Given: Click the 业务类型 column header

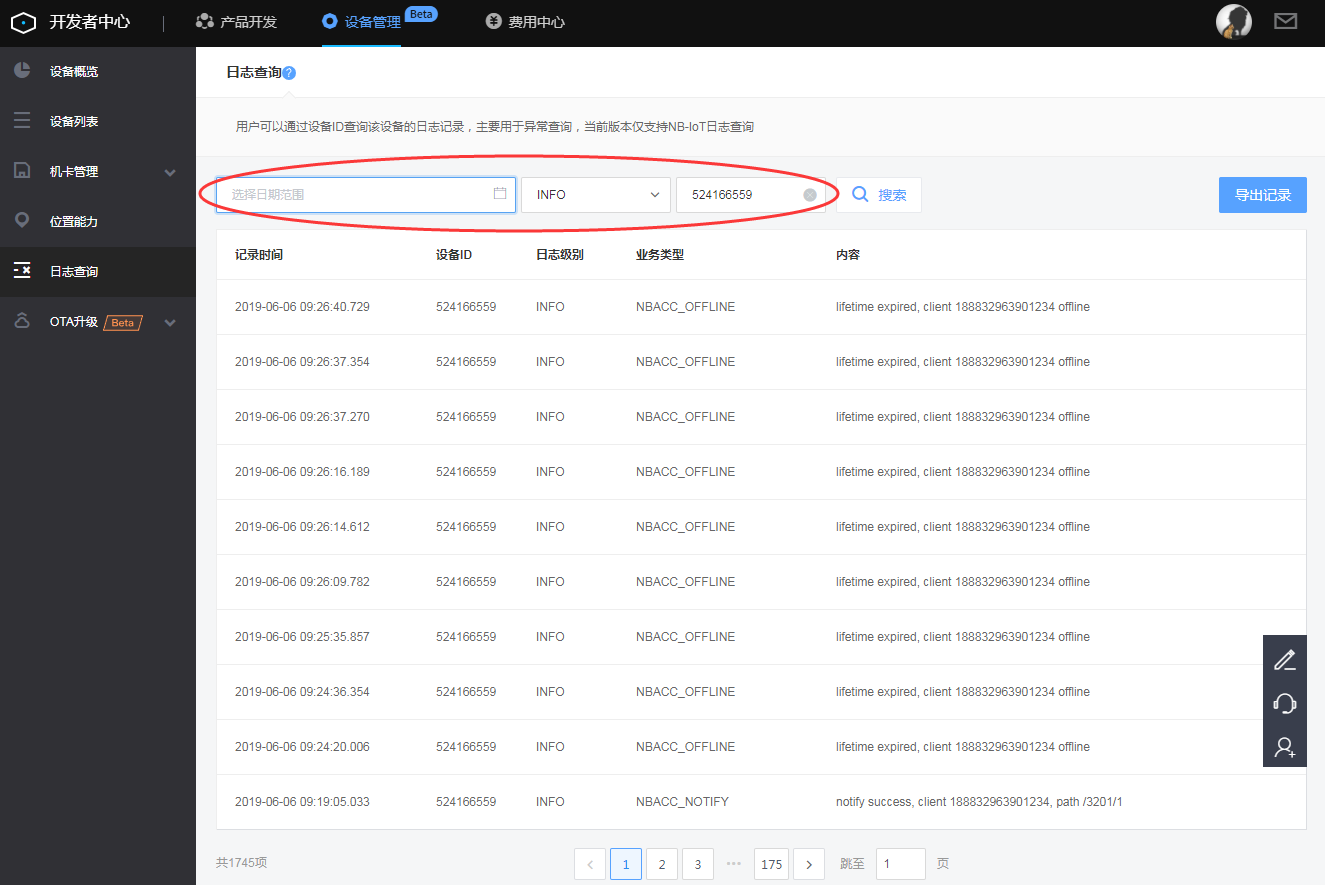Looking at the screenshot, I should click(660, 255).
